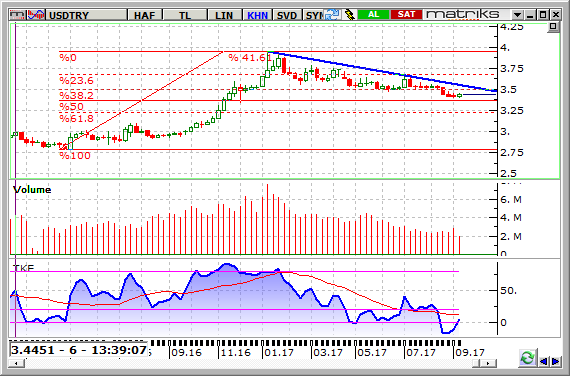
Task: Click the 50. TKE axis value
Action: [x=509, y=291]
